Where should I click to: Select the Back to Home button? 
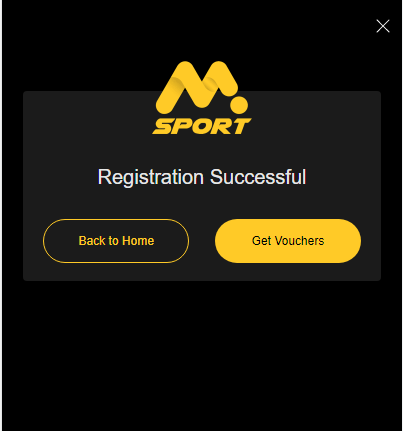pos(116,241)
